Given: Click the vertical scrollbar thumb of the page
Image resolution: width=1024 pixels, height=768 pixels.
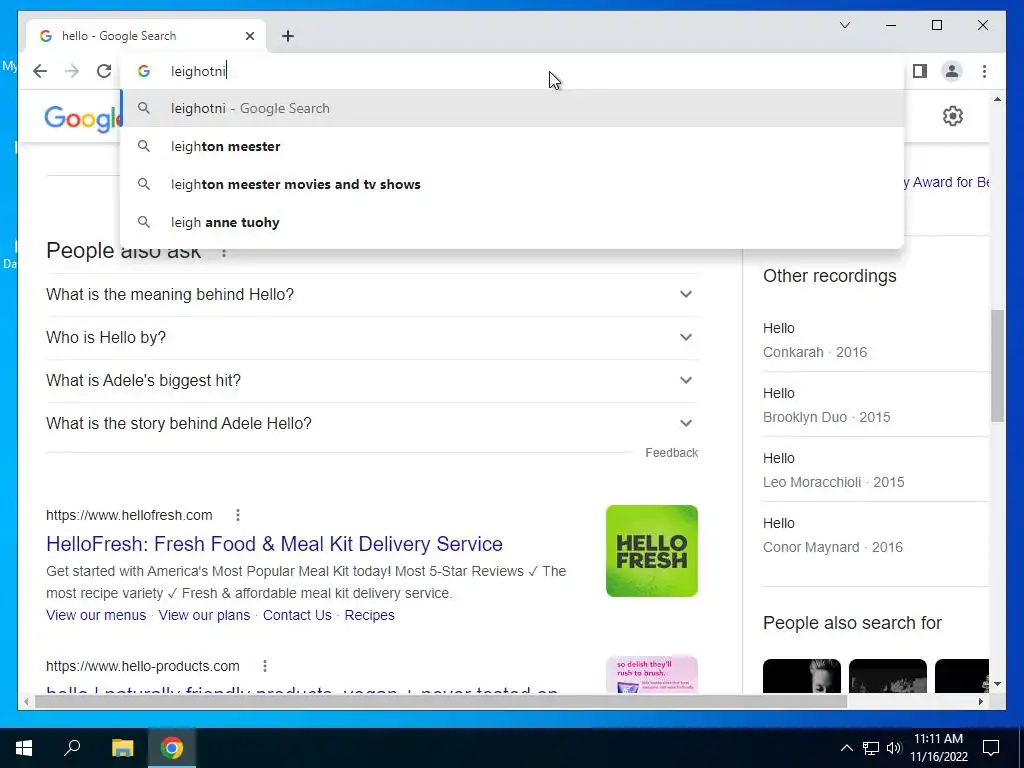Looking at the screenshot, I should point(997,366).
